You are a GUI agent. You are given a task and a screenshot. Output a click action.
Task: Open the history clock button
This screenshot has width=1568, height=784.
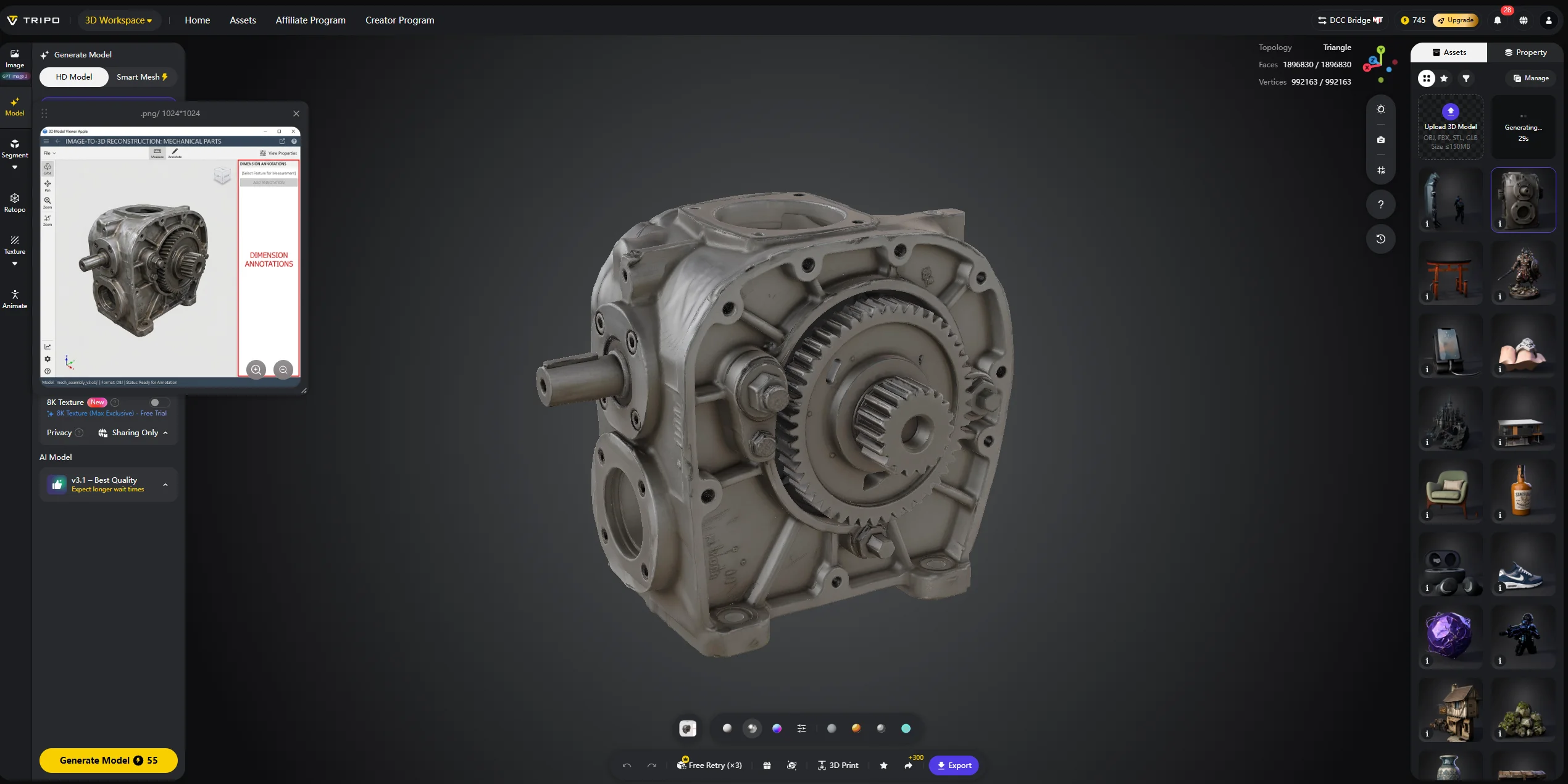[x=1381, y=239]
